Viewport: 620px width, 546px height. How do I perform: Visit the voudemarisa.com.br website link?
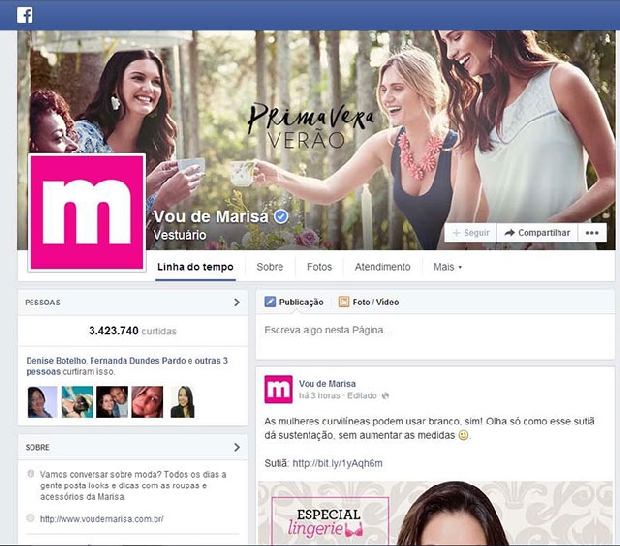[102, 519]
